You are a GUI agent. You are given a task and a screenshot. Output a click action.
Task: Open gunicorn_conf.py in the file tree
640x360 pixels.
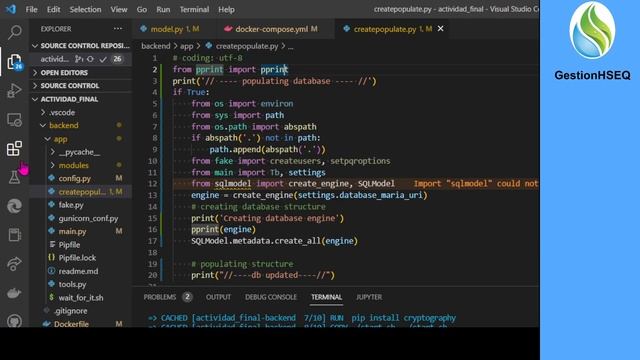click(x=88, y=218)
